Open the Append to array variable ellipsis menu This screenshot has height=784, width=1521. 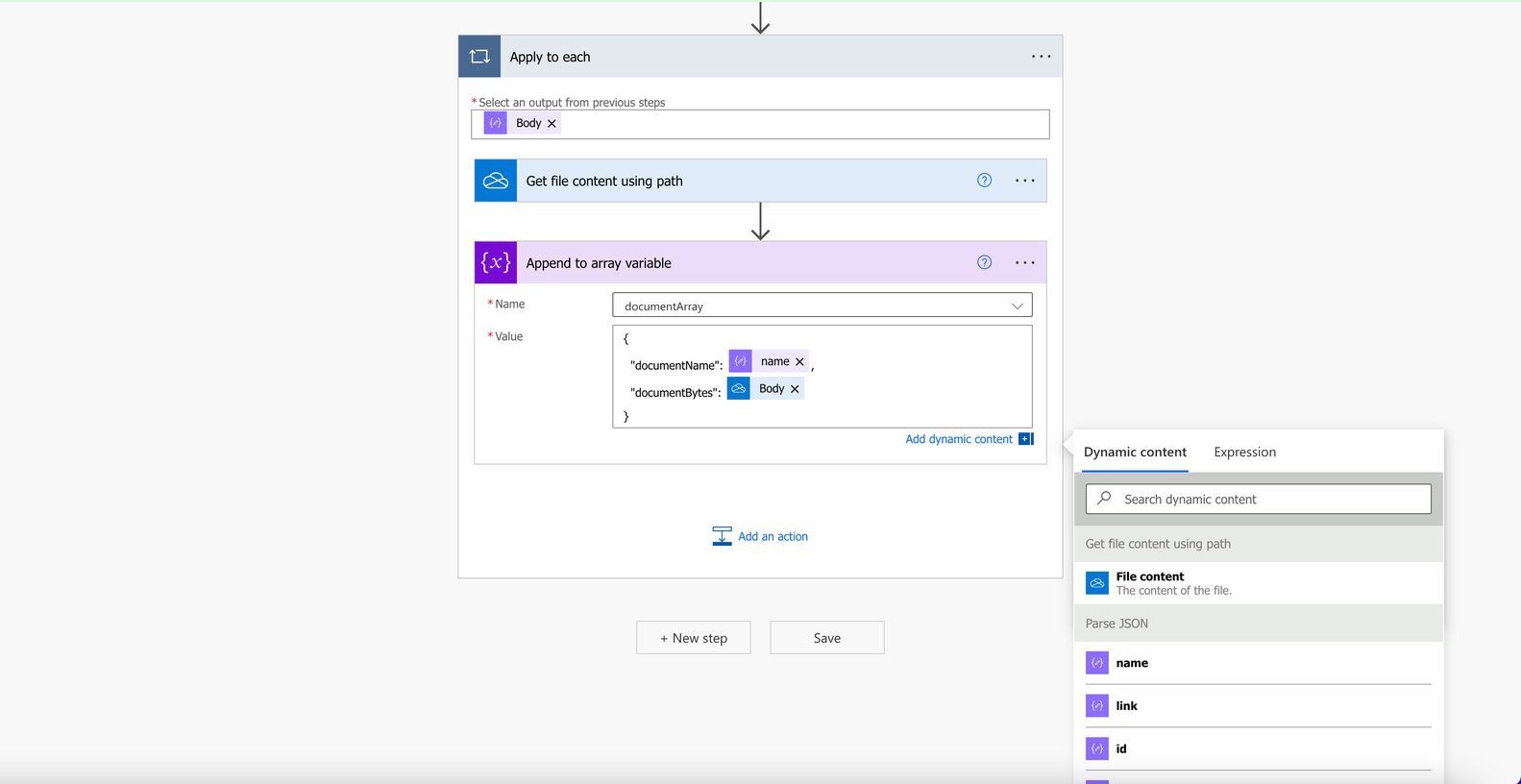coord(1025,262)
